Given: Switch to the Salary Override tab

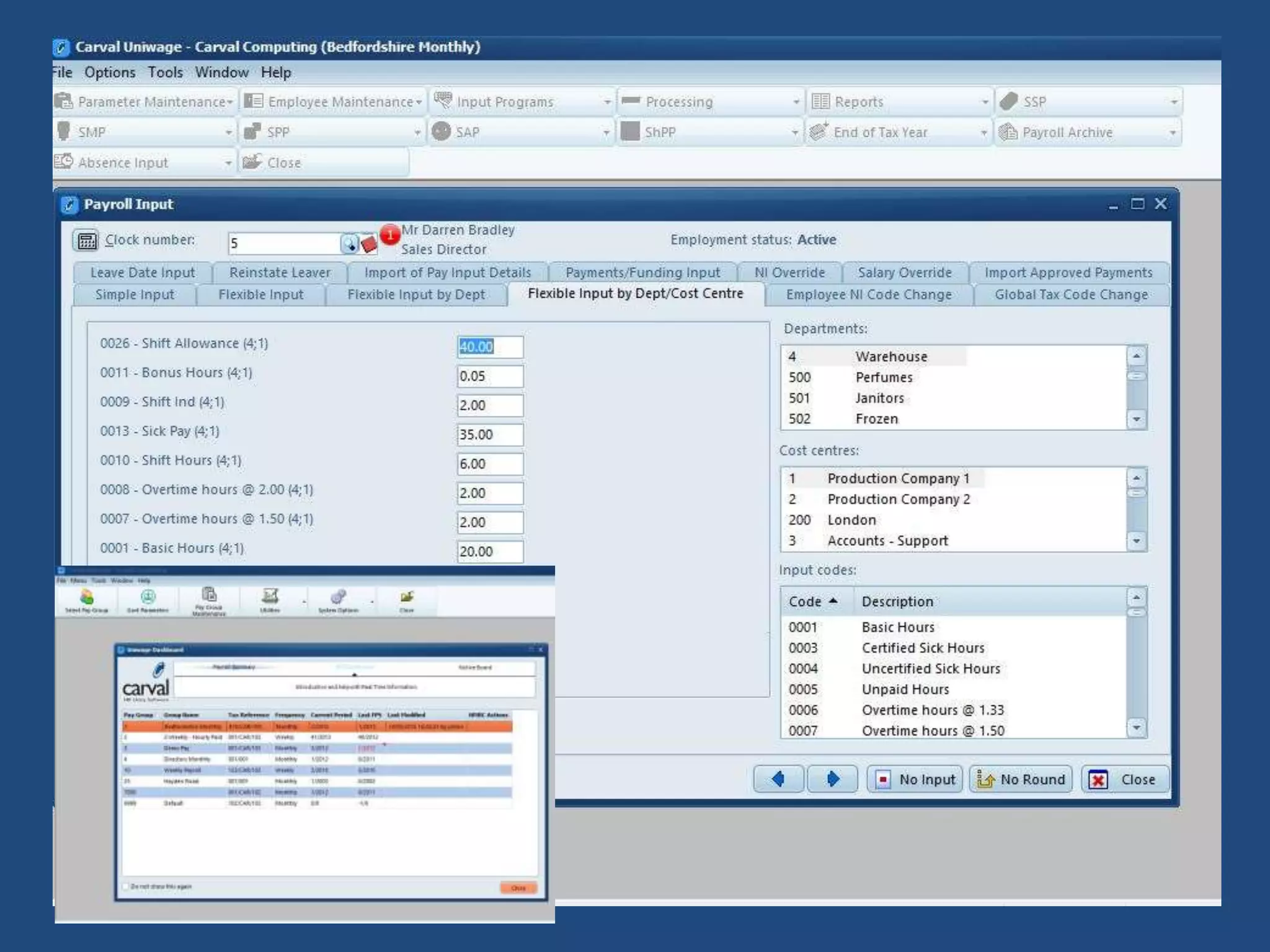Looking at the screenshot, I should tap(904, 273).
